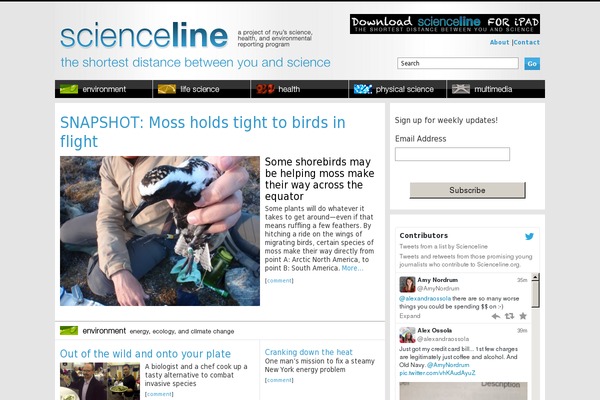Reply to Amy Nordrum's tweet

pyautogui.click(x=496, y=316)
